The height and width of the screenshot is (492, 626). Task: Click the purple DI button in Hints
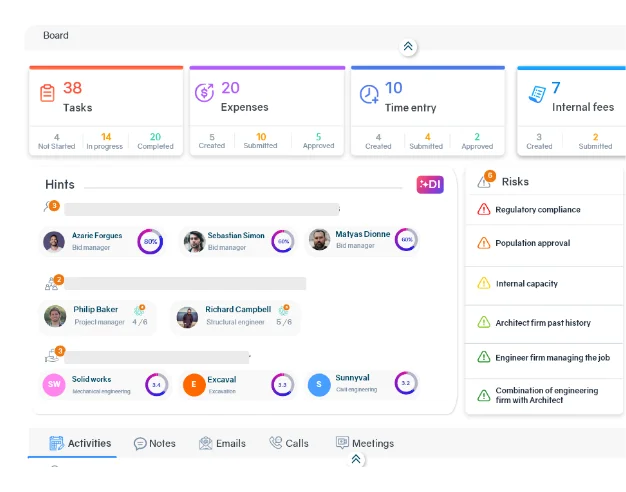[430, 184]
